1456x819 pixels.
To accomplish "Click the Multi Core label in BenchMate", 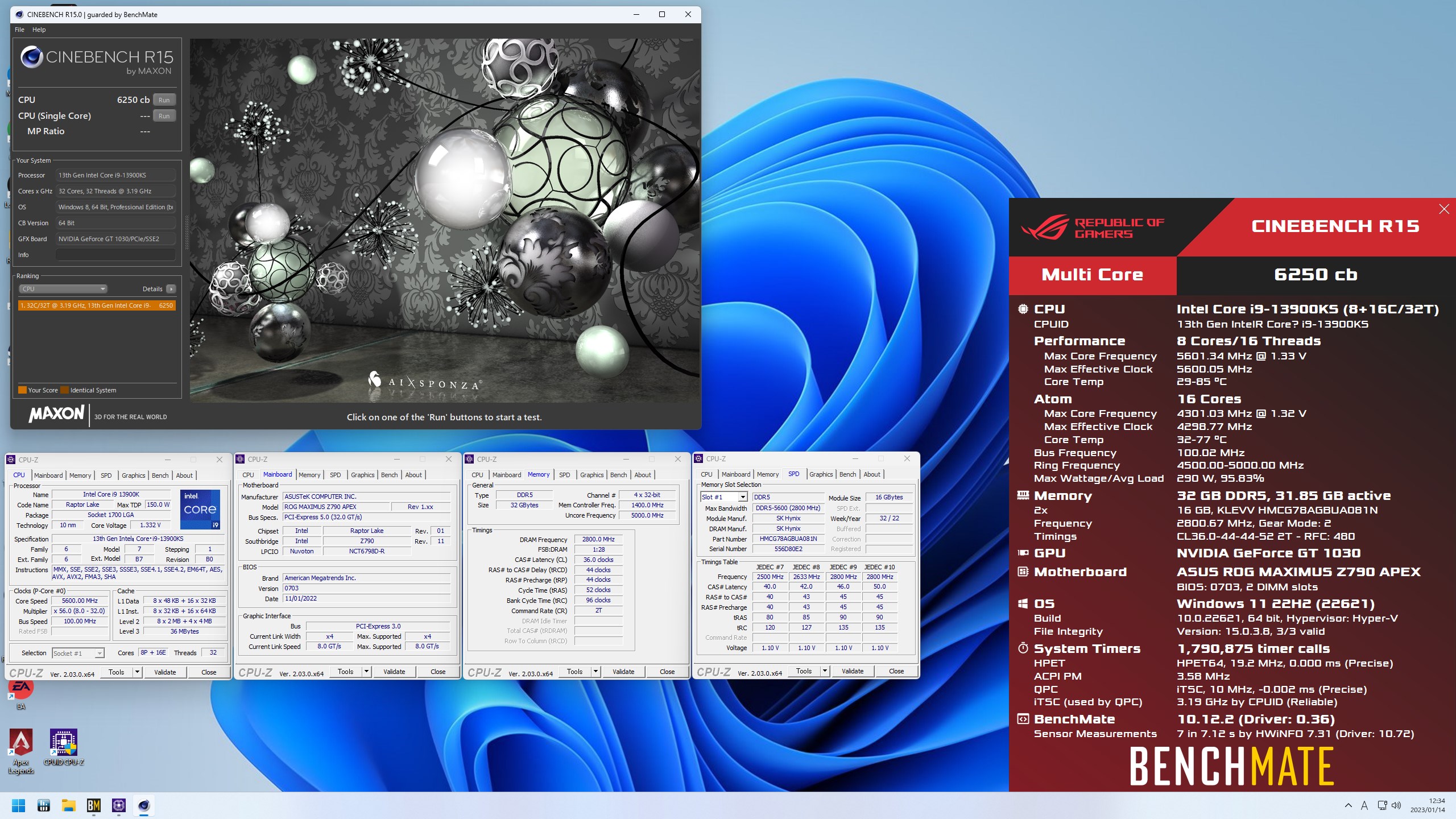I will click(x=1092, y=275).
